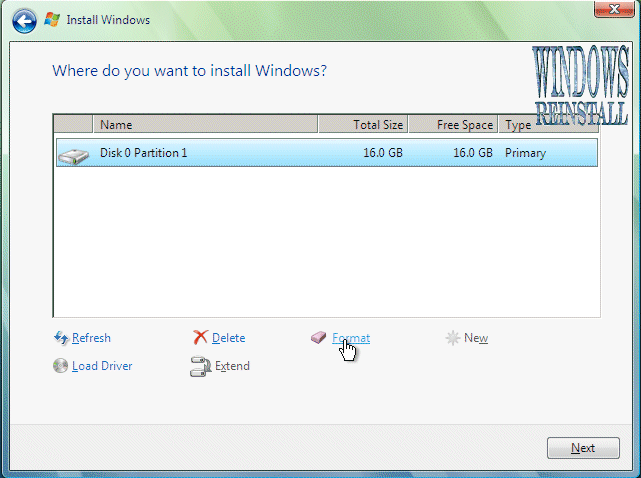Open the Refresh link
The height and width of the screenshot is (478, 641).
pyautogui.click(x=91, y=338)
